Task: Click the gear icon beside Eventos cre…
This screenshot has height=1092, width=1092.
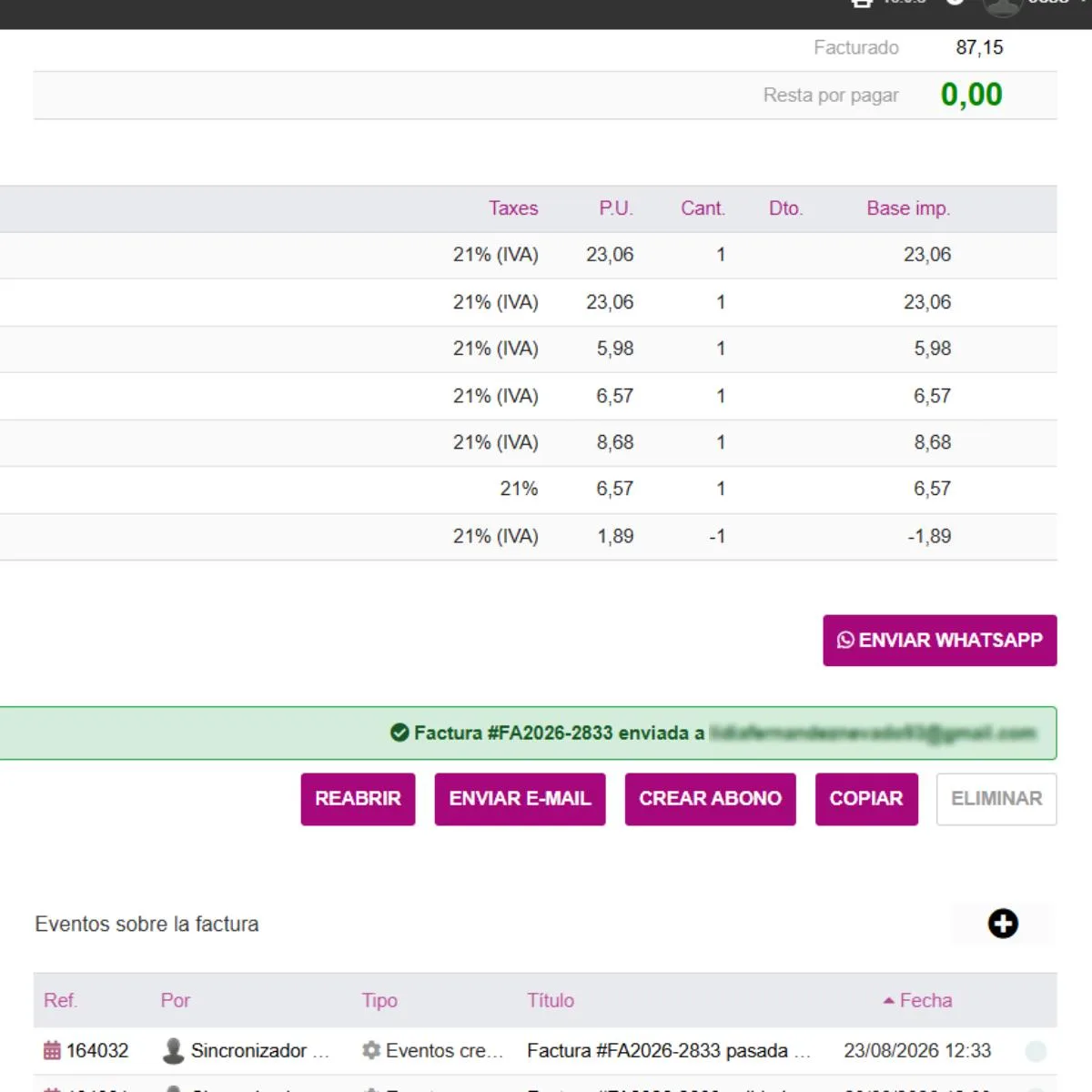Action: click(x=371, y=1050)
